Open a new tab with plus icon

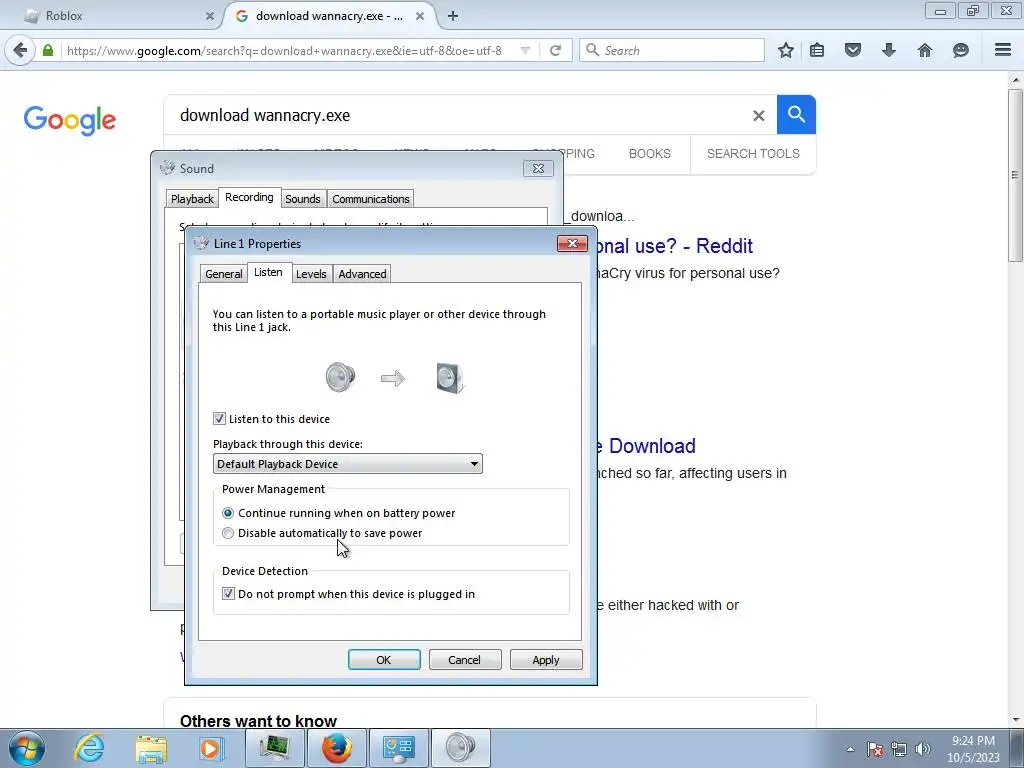453,16
